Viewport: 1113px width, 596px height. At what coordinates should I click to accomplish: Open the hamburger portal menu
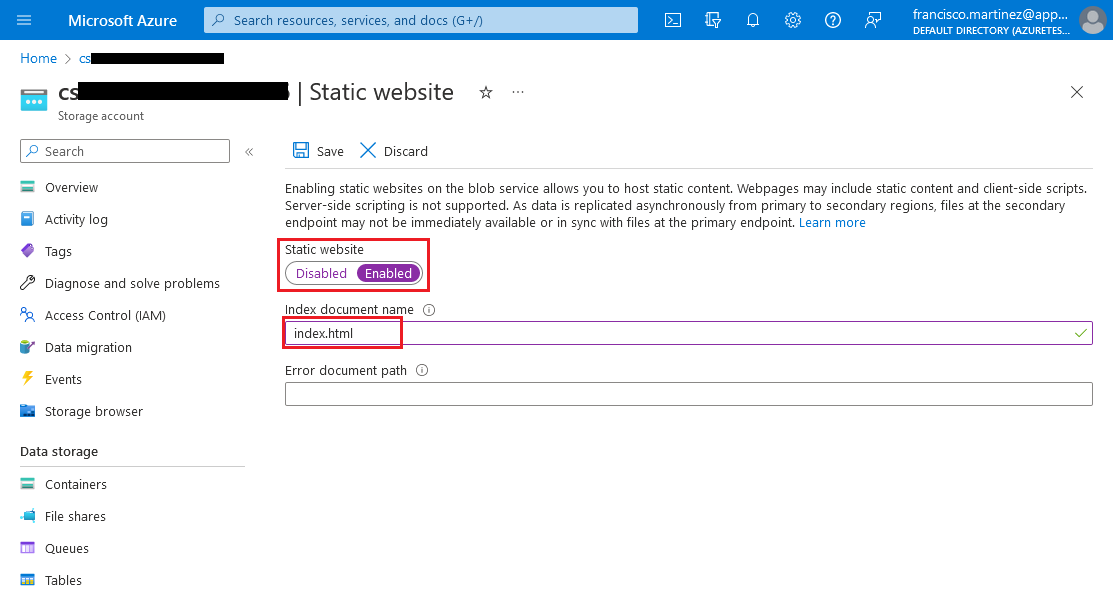coord(25,20)
